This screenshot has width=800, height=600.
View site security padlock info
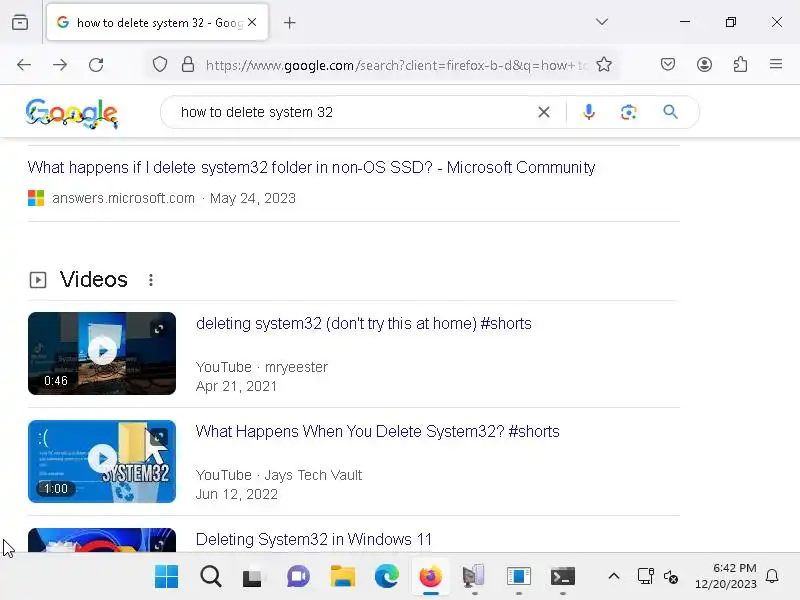(188, 65)
